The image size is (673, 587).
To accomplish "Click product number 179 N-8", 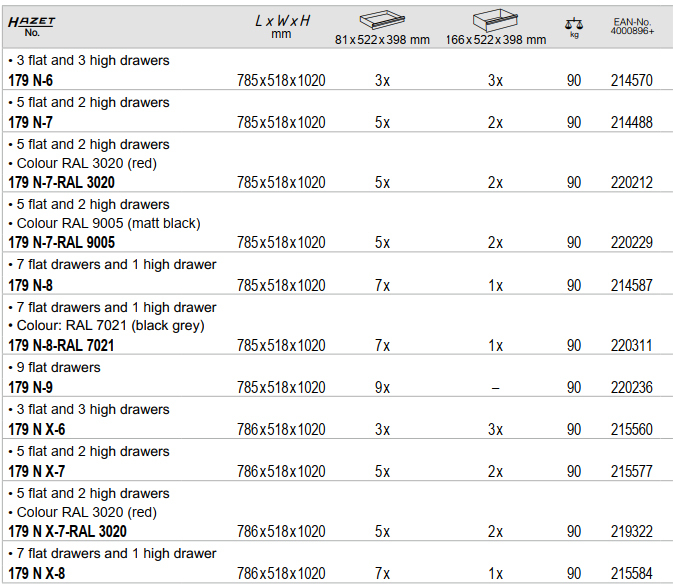I will point(30,285).
